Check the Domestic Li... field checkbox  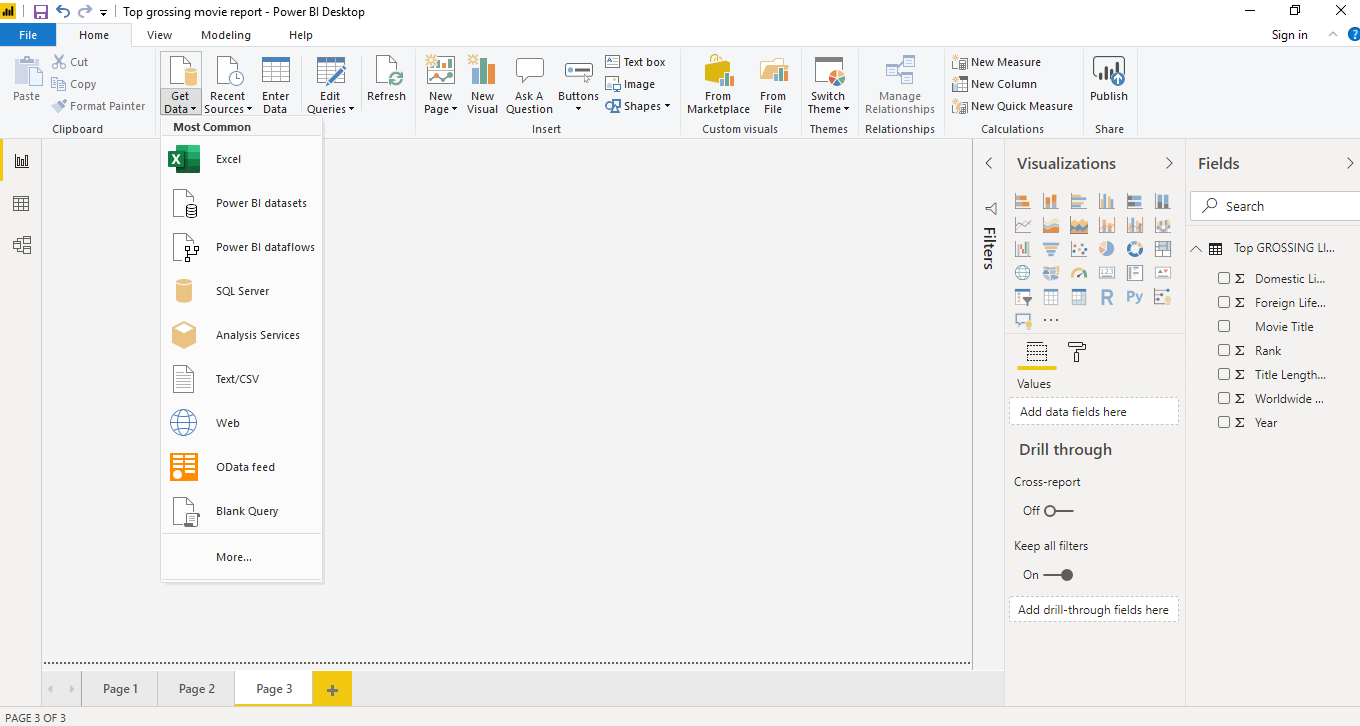pos(1224,278)
